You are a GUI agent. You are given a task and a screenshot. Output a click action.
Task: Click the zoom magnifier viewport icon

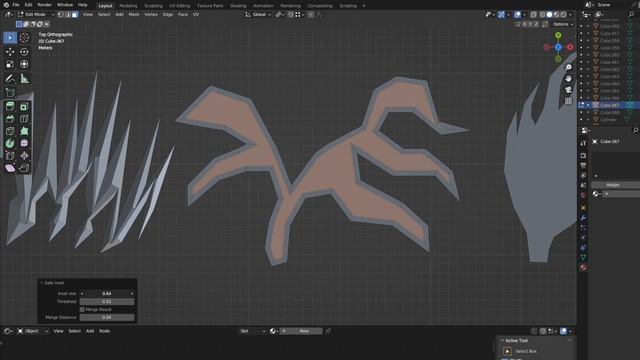[568, 67]
